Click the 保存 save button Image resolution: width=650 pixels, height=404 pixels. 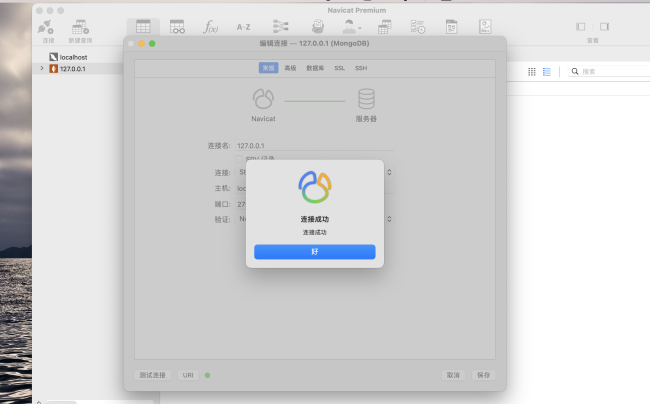click(483, 375)
